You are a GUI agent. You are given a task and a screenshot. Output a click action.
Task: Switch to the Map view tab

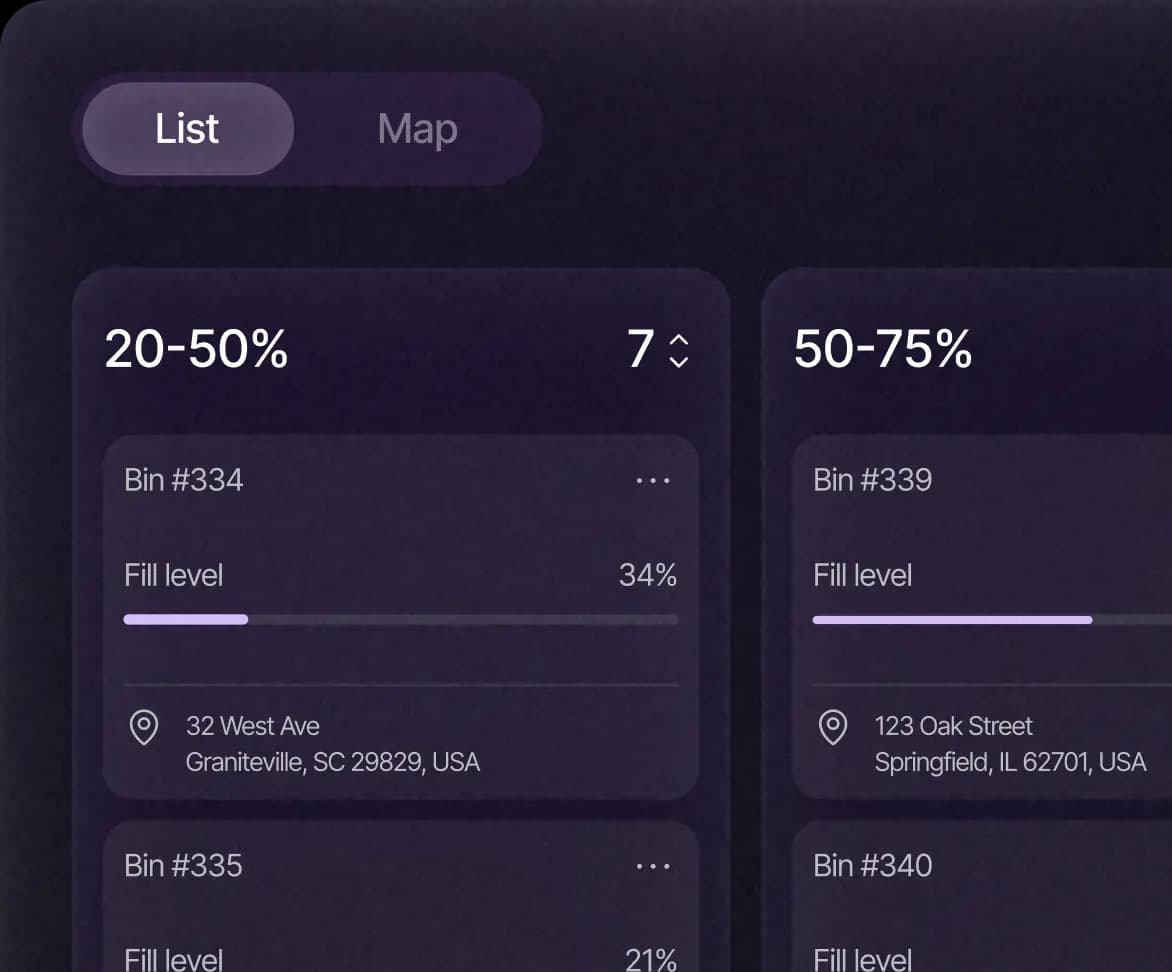tap(417, 129)
